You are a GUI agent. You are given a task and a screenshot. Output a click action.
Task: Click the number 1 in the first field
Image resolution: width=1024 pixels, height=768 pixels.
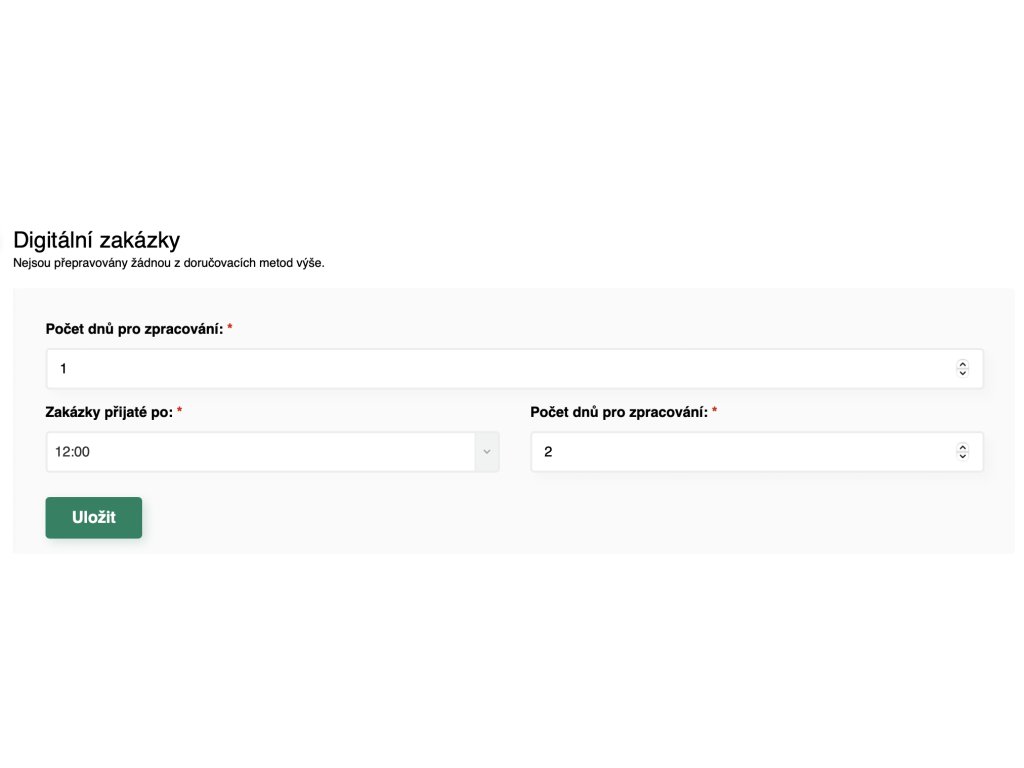tap(63, 369)
